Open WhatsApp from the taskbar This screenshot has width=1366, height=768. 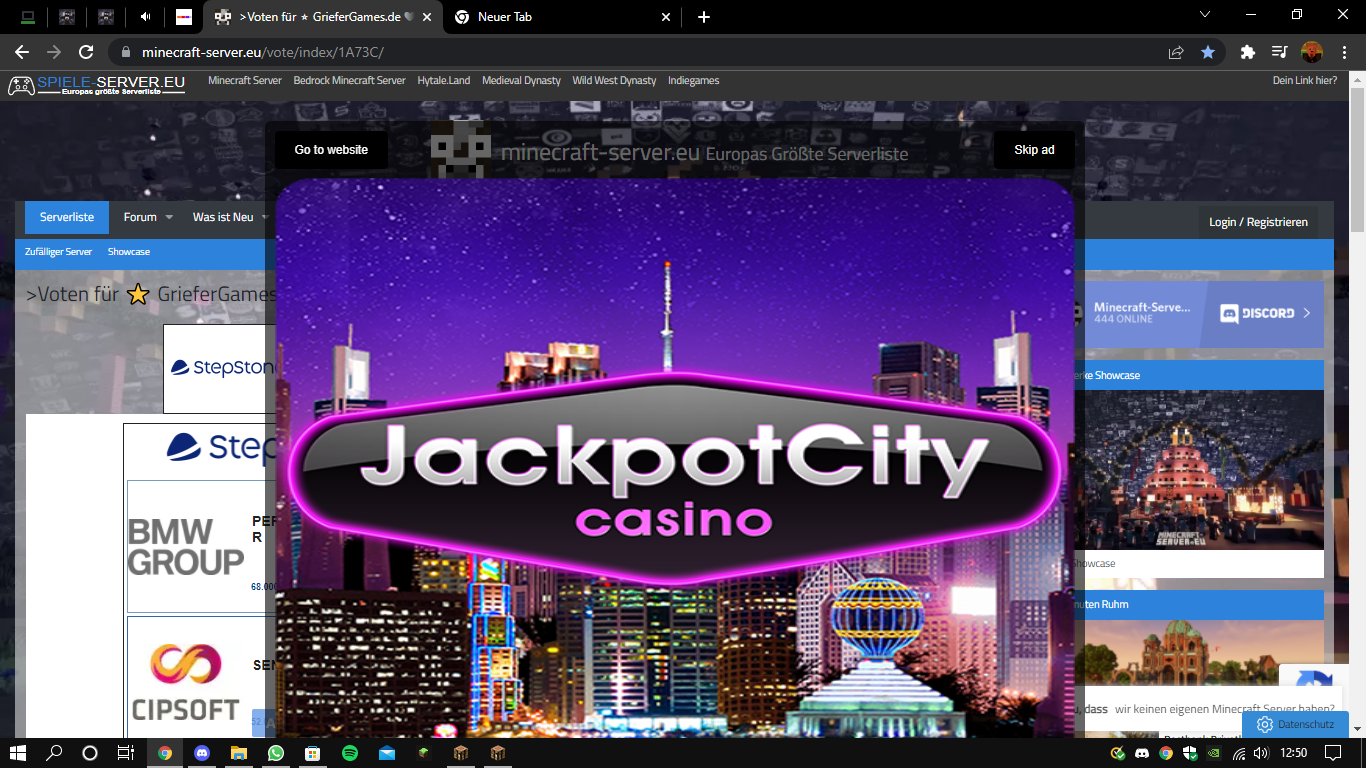click(276, 753)
